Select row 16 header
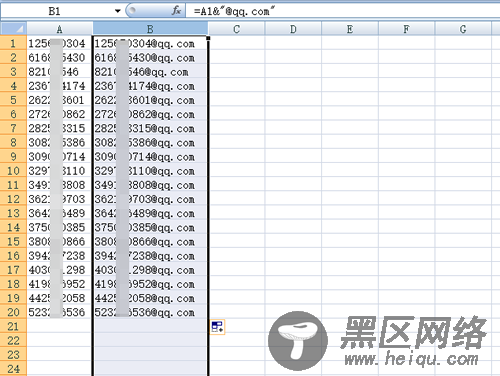Image resolution: width=500 pixels, height=376 pixels. pyautogui.click(x=13, y=256)
